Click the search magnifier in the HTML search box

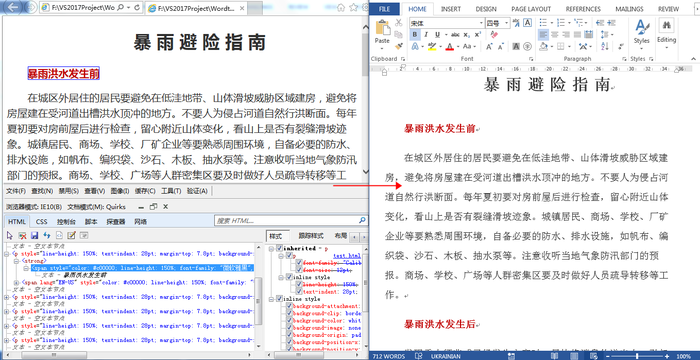coord(362,221)
